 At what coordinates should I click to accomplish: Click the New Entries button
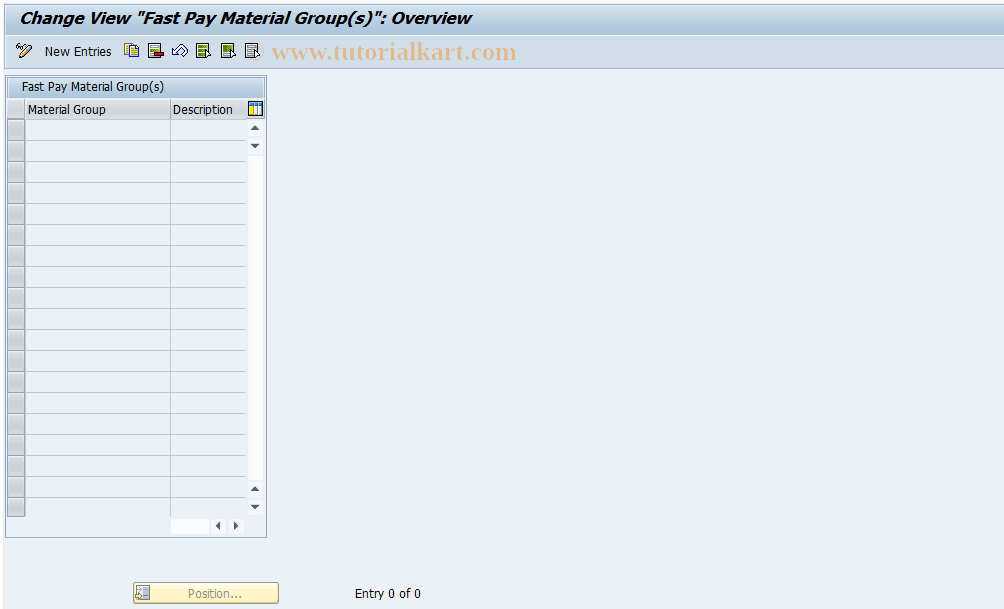coord(77,51)
